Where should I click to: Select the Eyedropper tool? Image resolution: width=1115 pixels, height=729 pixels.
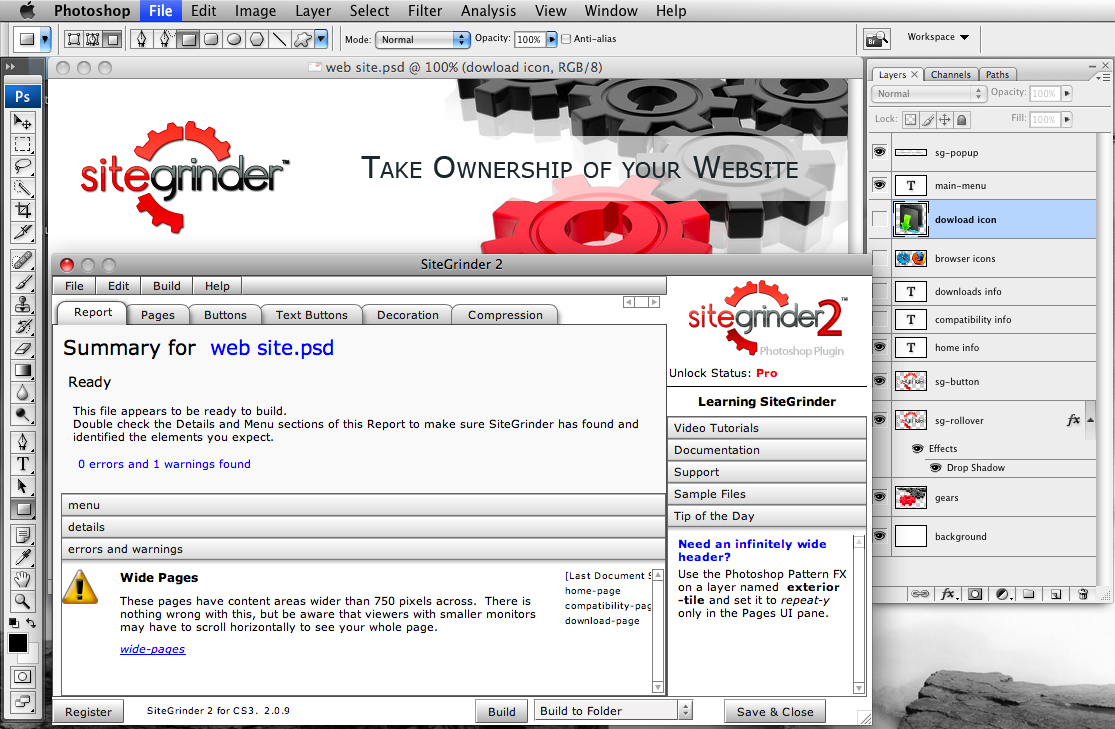(x=23, y=558)
